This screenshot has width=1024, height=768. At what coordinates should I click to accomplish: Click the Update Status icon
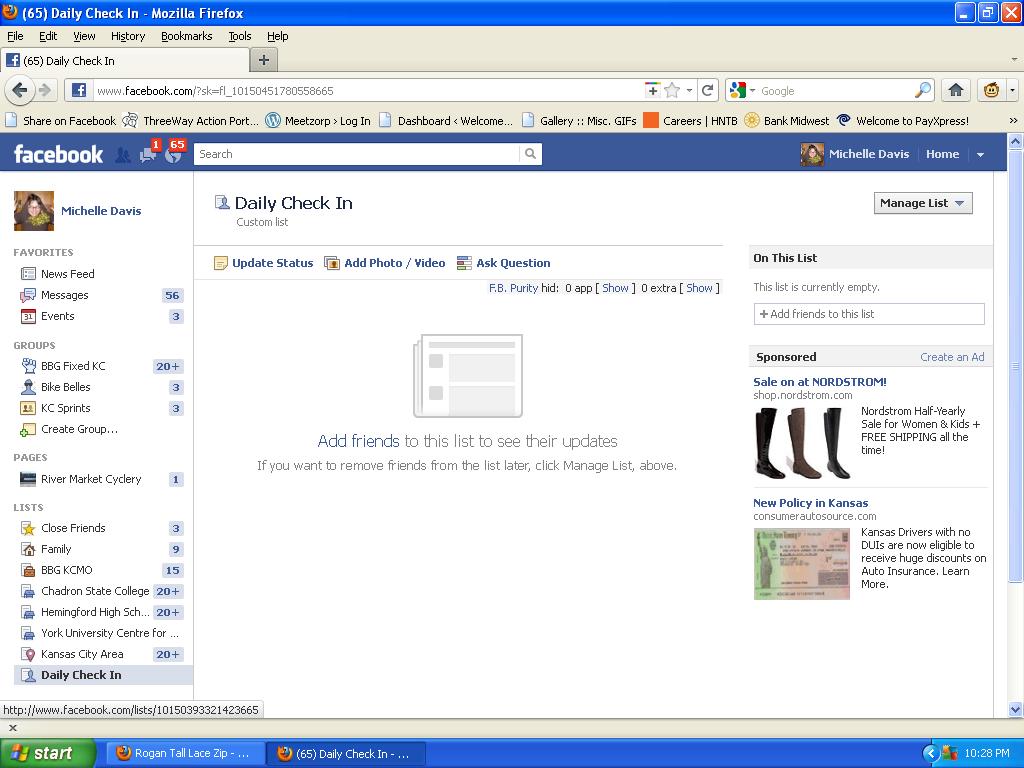(221, 263)
